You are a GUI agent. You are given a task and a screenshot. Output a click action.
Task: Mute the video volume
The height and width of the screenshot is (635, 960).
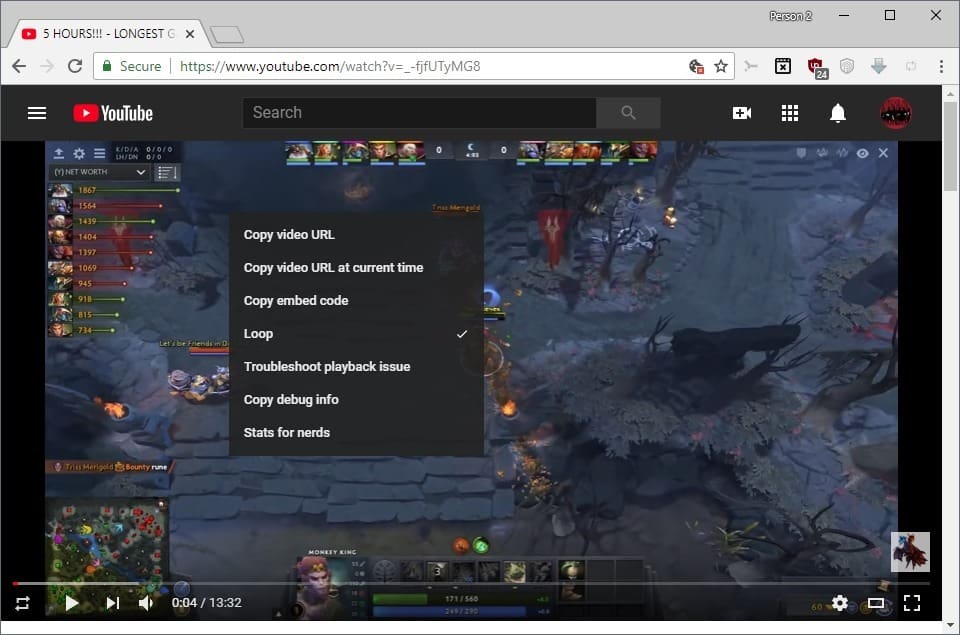[x=147, y=603]
